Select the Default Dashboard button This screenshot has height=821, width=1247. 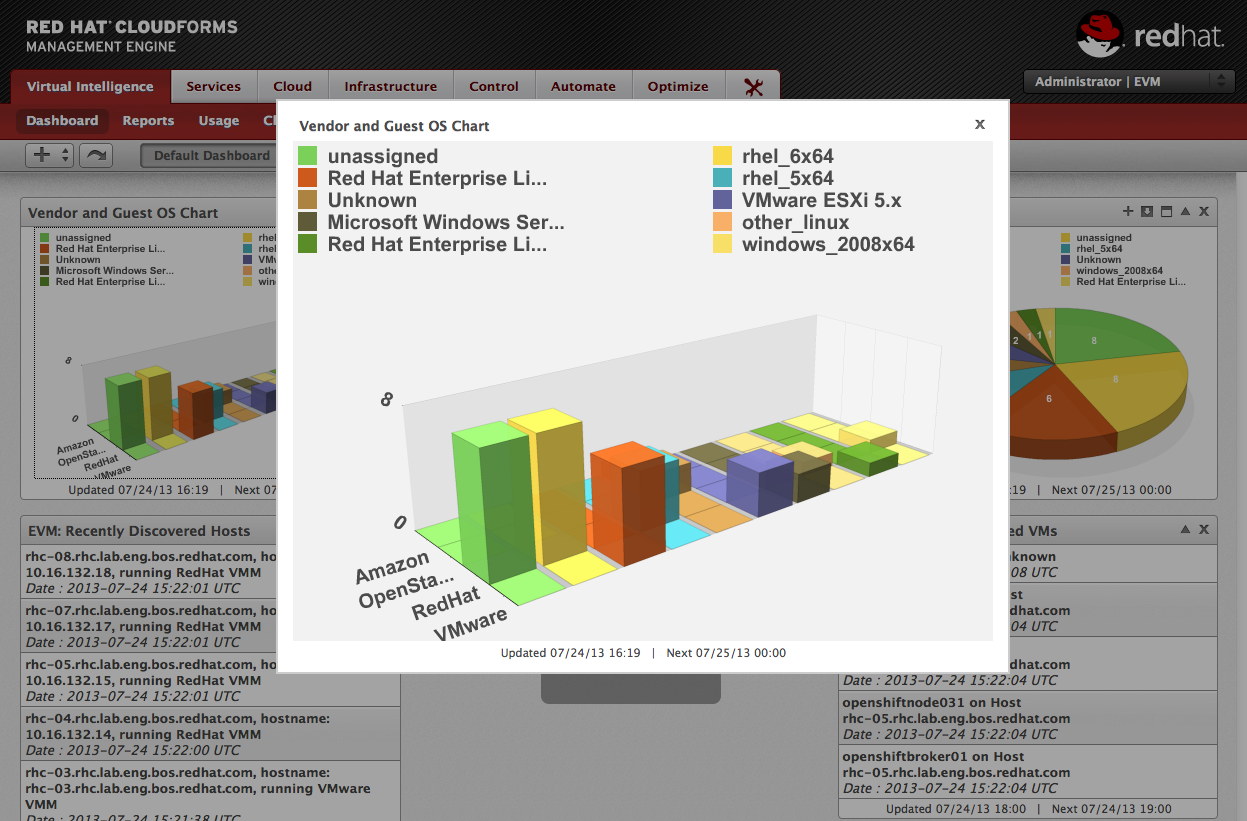coord(211,156)
